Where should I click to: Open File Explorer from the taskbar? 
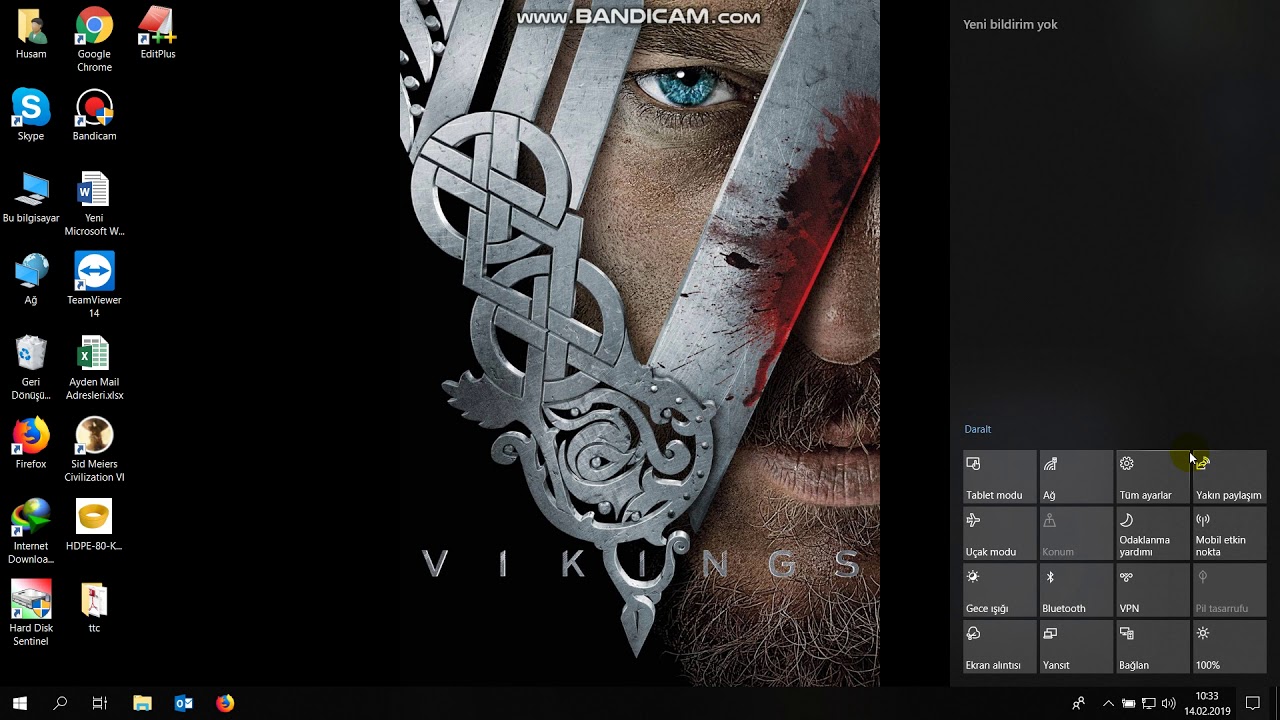[x=142, y=703]
